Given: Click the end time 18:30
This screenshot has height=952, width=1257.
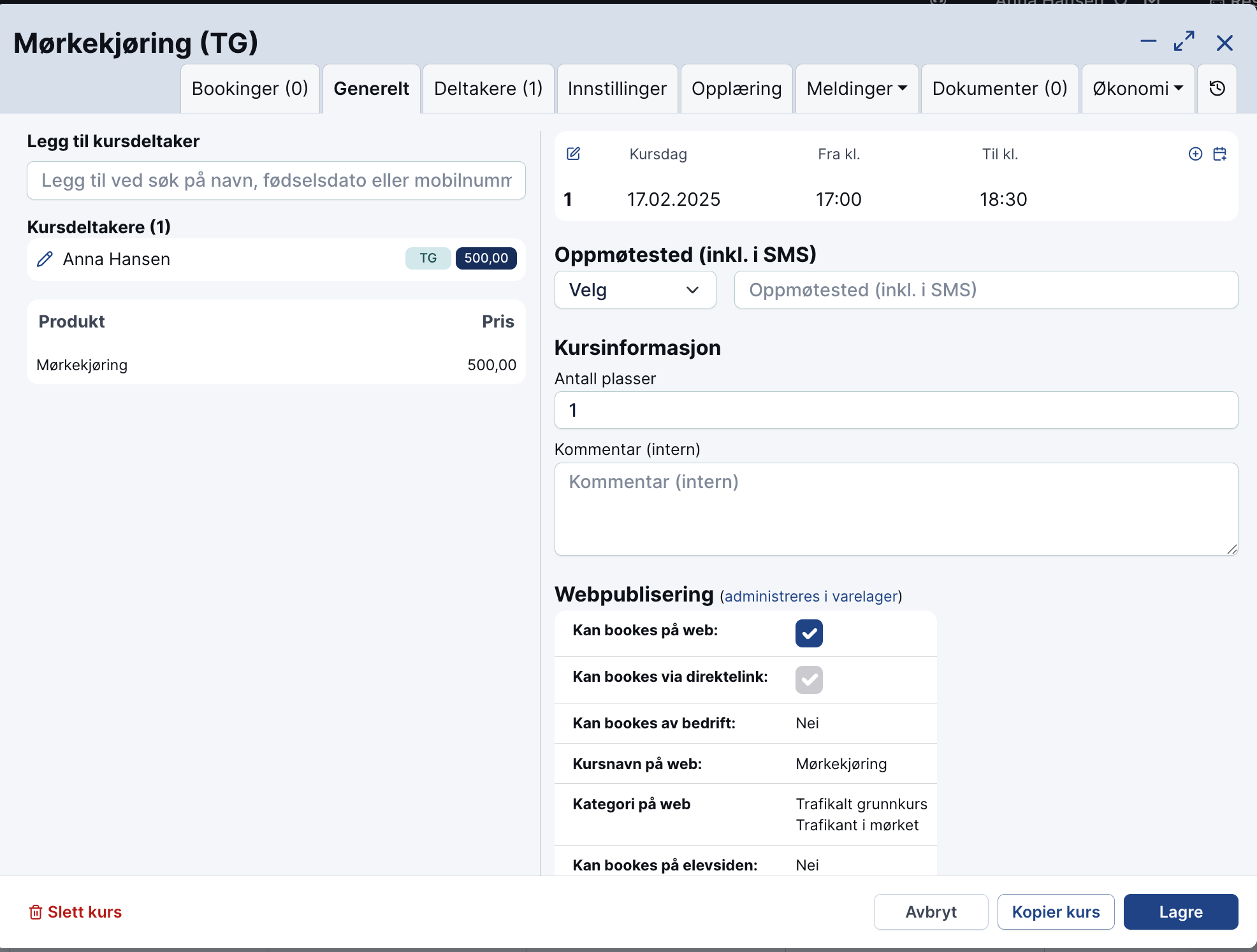Looking at the screenshot, I should pyautogui.click(x=1003, y=199).
